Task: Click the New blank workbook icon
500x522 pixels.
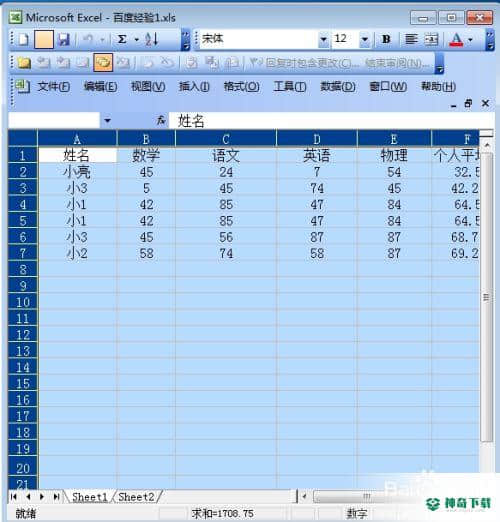Action: pyautogui.click(x=24, y=39)
